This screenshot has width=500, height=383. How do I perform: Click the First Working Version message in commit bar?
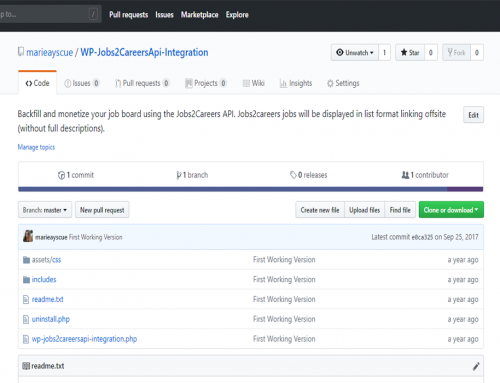96,237
